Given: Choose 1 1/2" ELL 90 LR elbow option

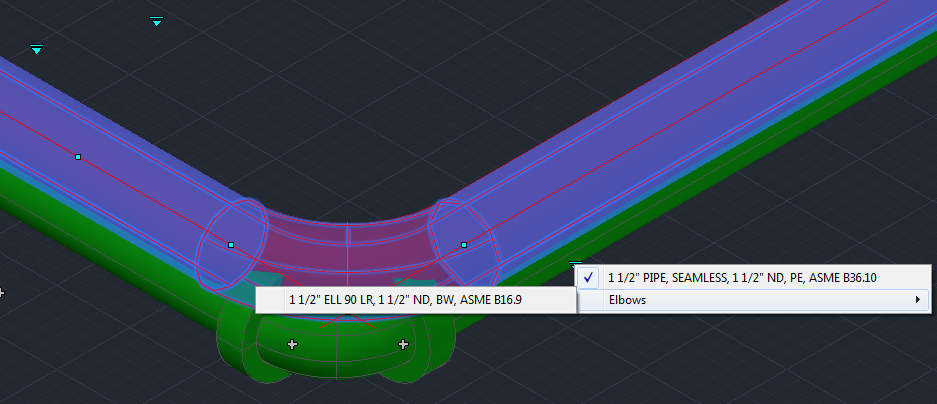Looking at the screenshot, I should [415, 300].
